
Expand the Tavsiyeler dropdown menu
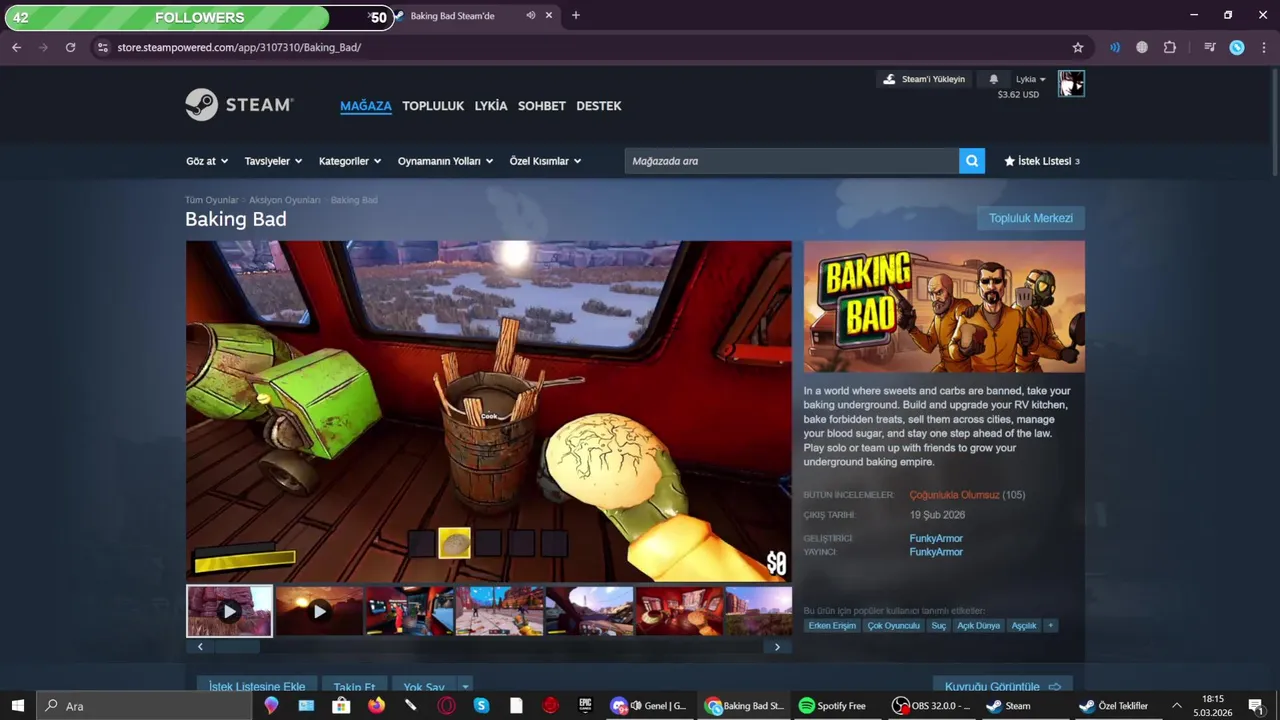coord(273,161)
